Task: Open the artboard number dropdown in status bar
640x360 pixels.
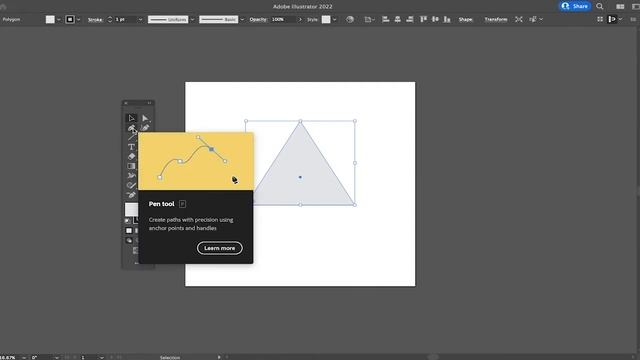Action: (101, 358)
